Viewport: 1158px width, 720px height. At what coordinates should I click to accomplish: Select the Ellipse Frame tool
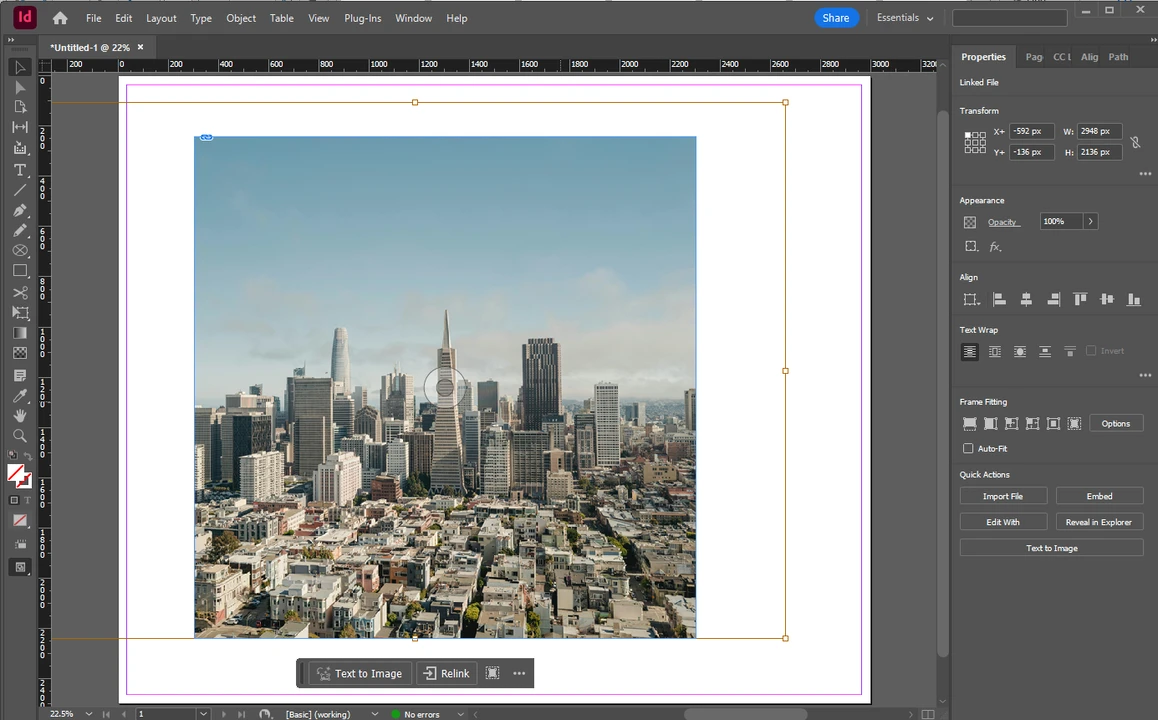coord(20,250)
